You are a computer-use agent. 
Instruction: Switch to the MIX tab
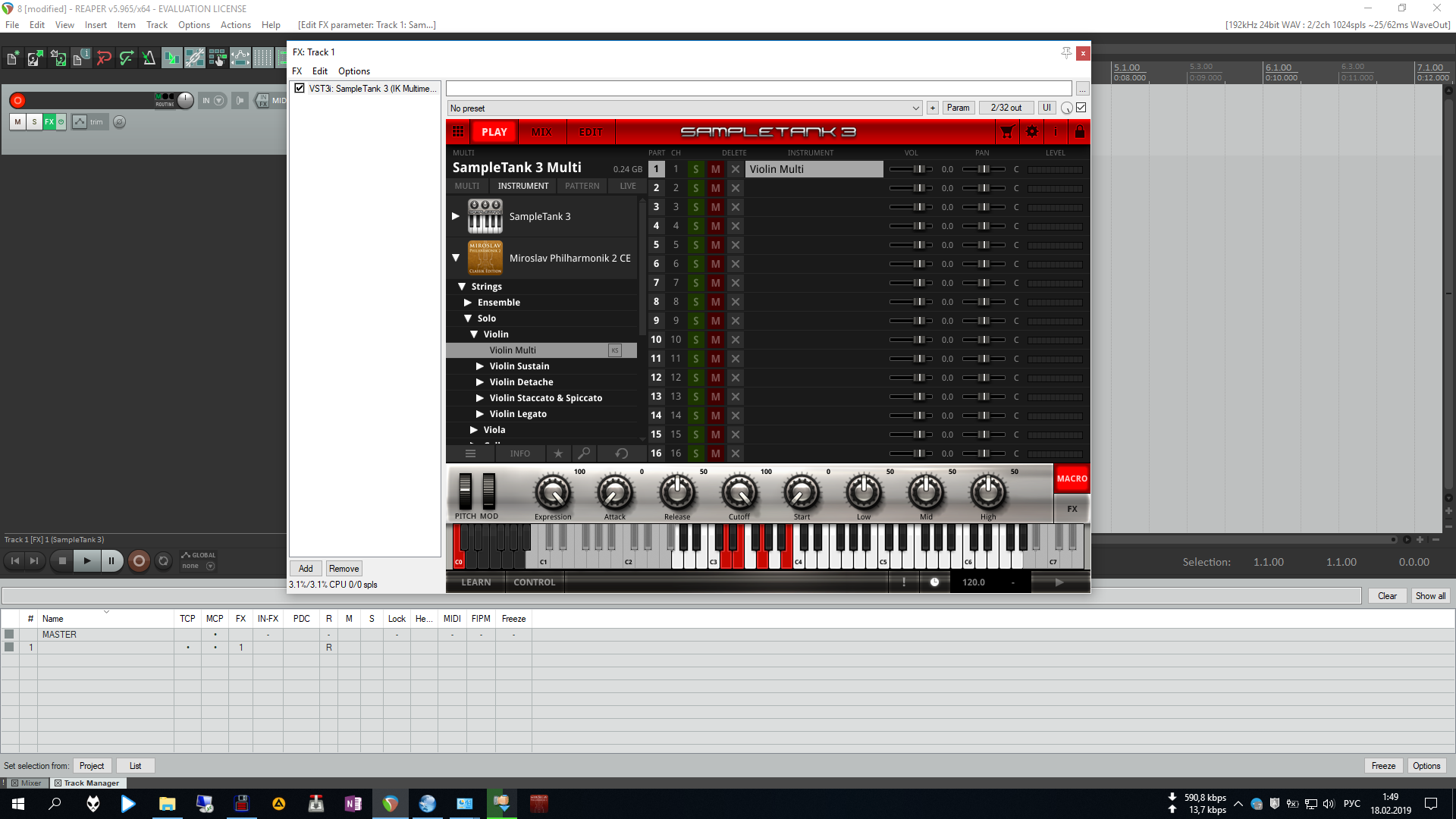point(541,132)
